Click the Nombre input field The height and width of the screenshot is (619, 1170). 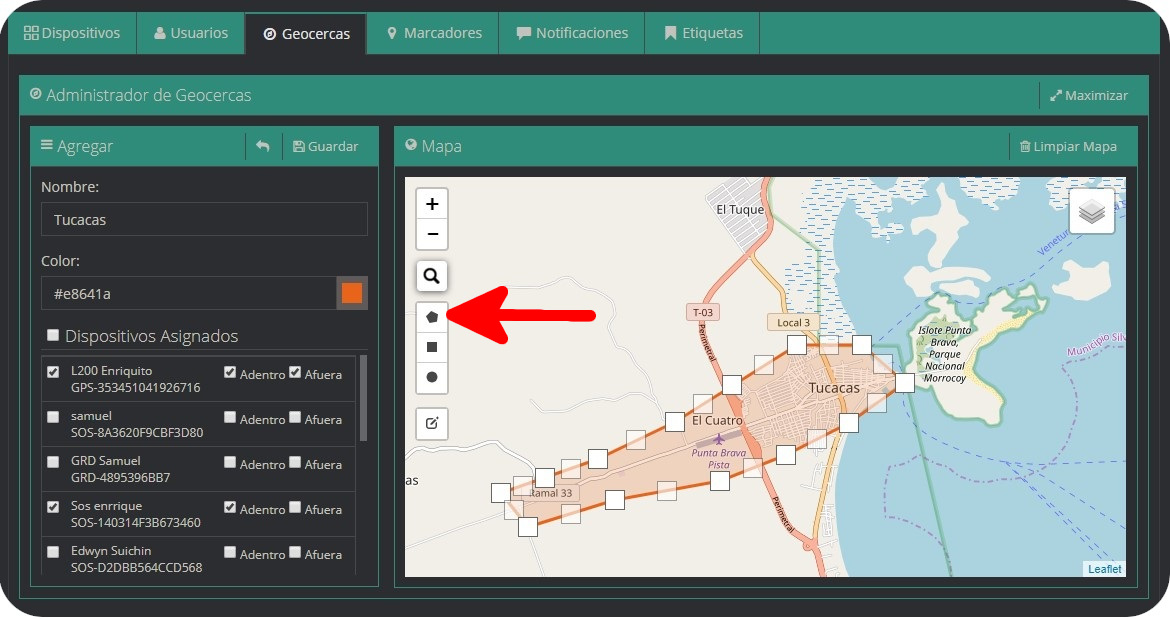[x=204, y=219]
